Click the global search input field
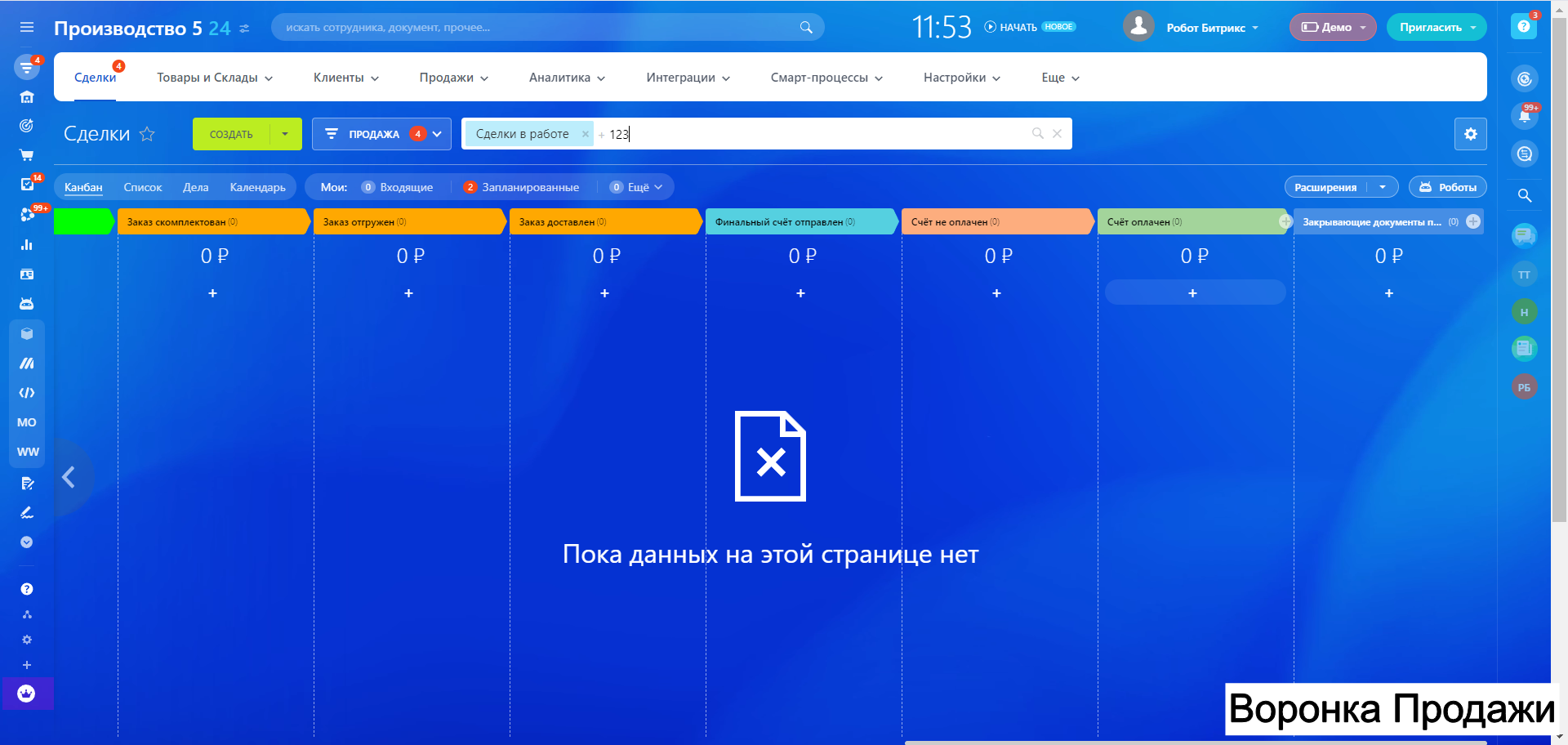The height and width of the screenshot is (745, 1568). point(547,27)
